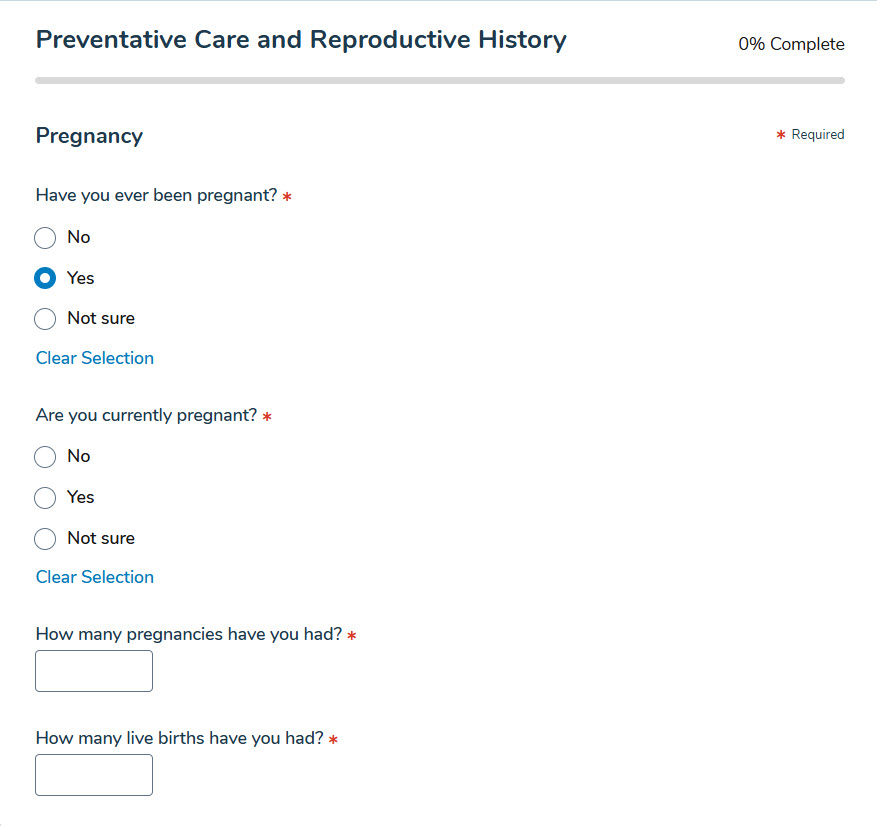
Task: Pick 'Not sure' for currently pregnant
Action: point(45,539)
